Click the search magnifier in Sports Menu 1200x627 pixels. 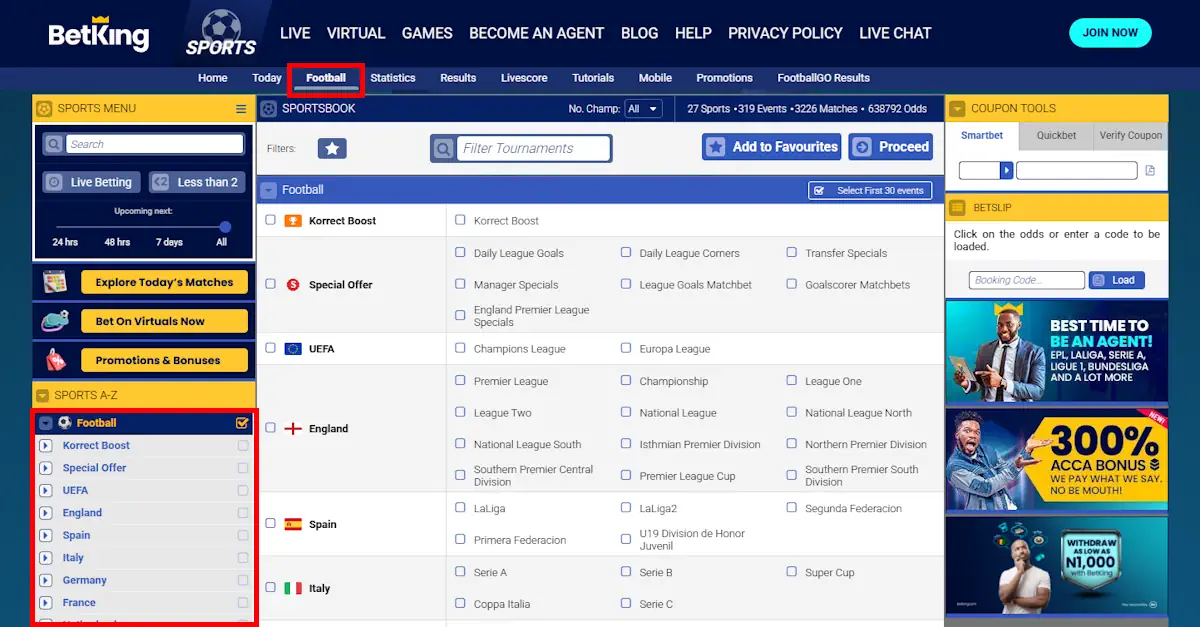click(x=53, y=144)
